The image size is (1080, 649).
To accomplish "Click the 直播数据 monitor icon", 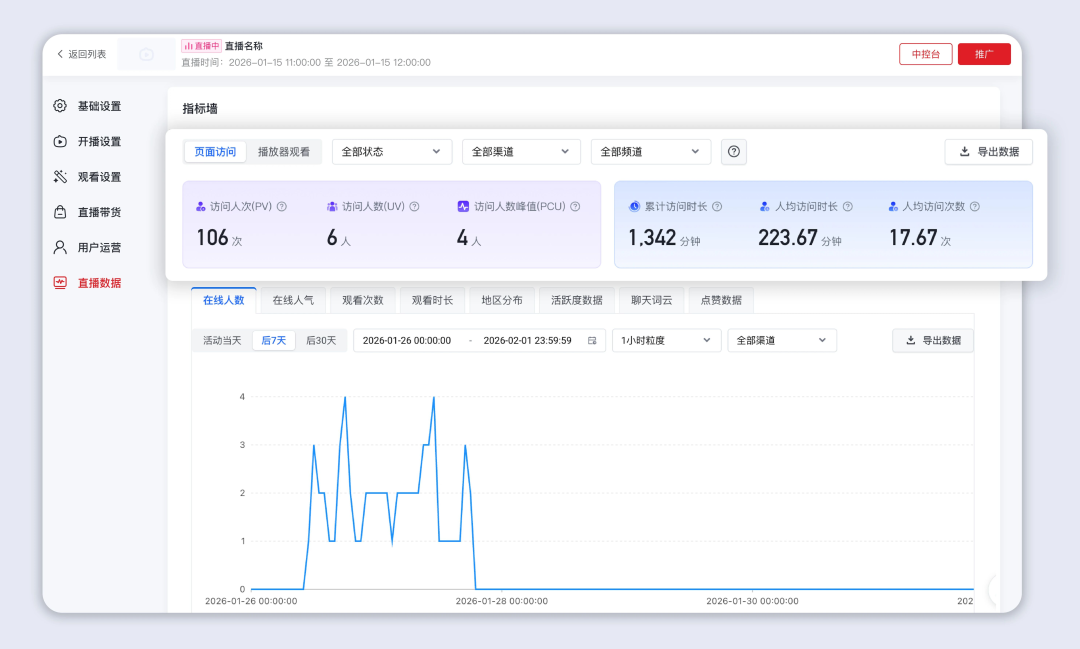I will pos(60,283).
